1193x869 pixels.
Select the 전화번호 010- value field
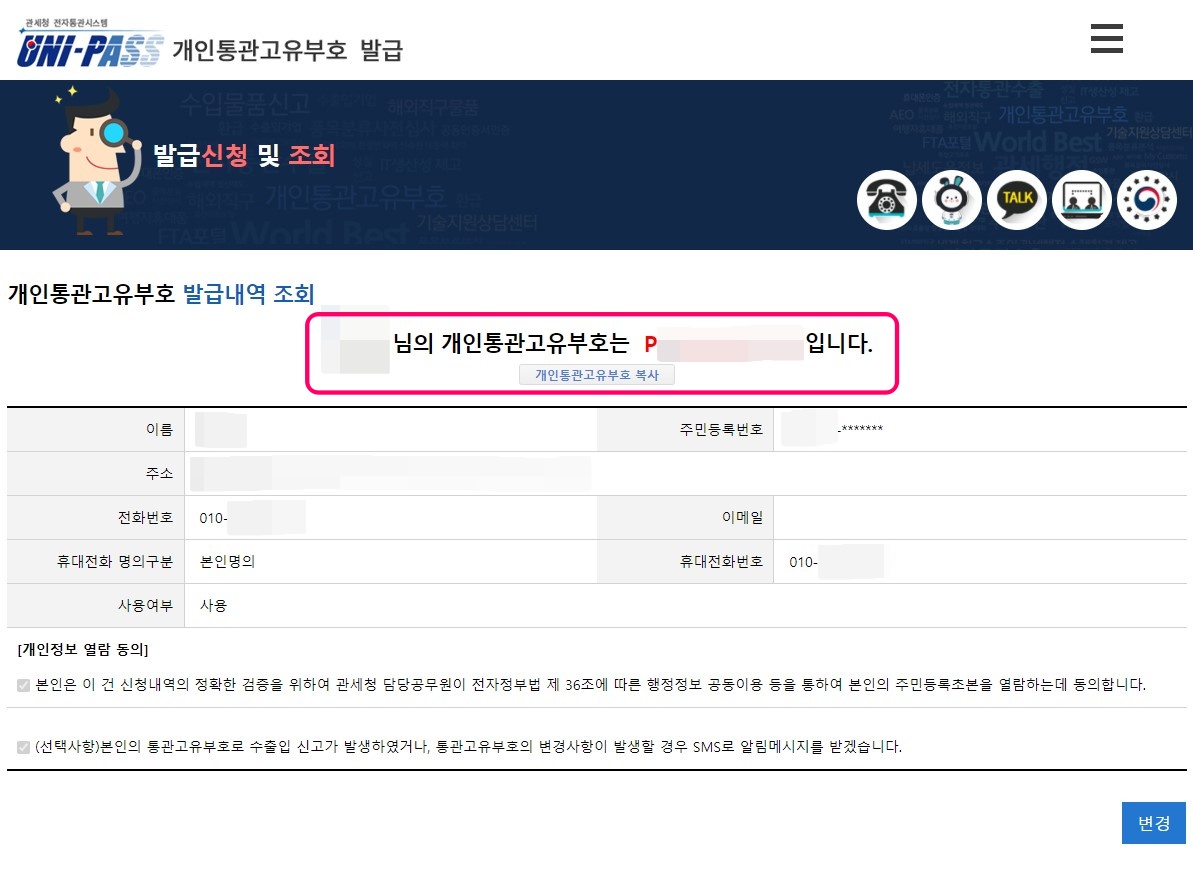tap(390, 518)
